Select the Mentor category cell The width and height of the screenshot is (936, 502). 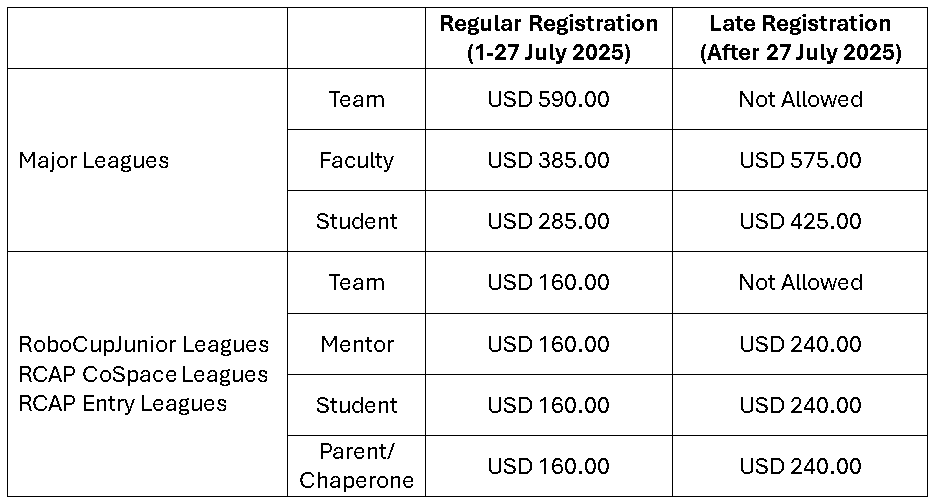click(356, 344)
